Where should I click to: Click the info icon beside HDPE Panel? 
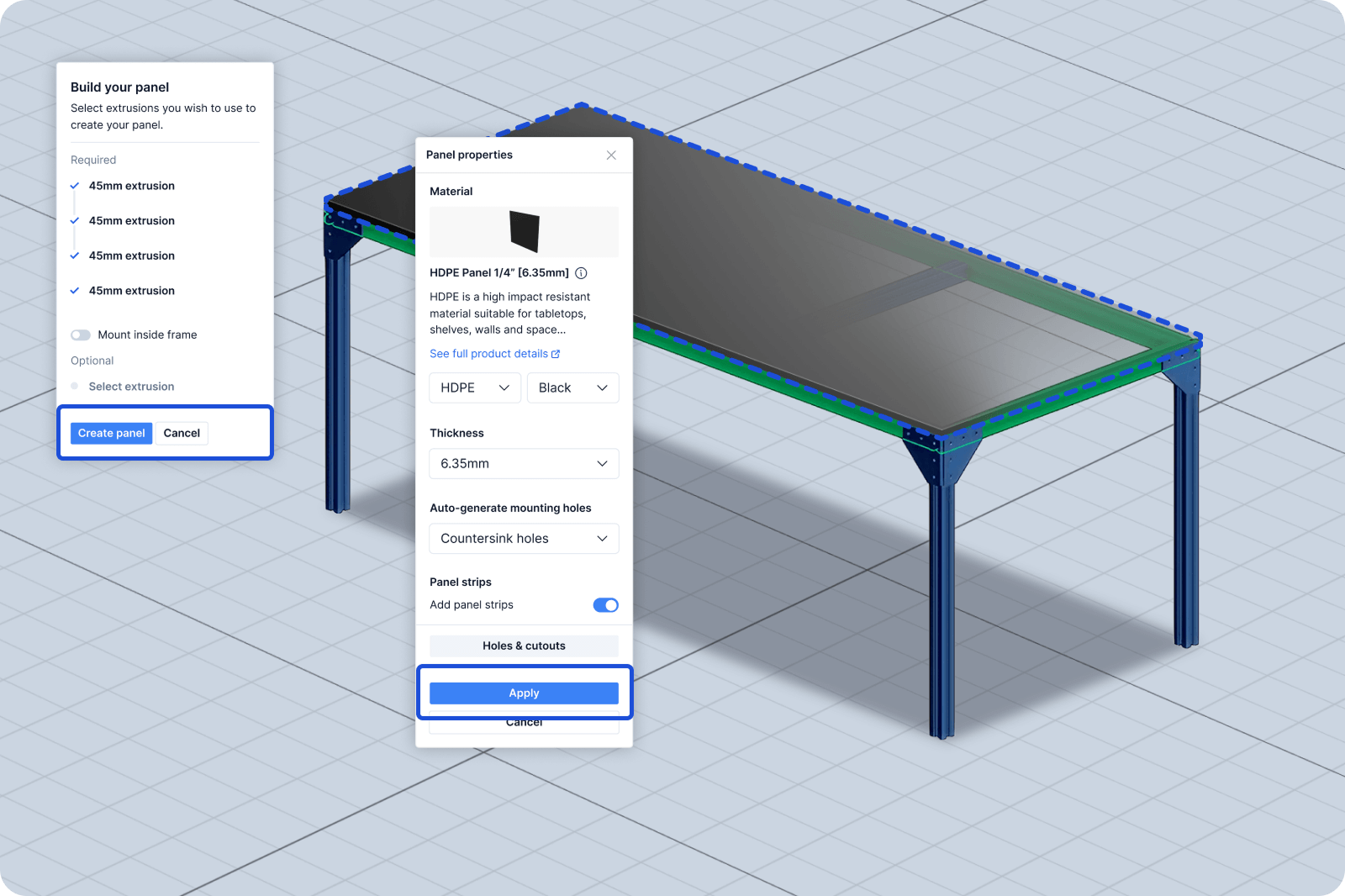[x=581, y=273]
